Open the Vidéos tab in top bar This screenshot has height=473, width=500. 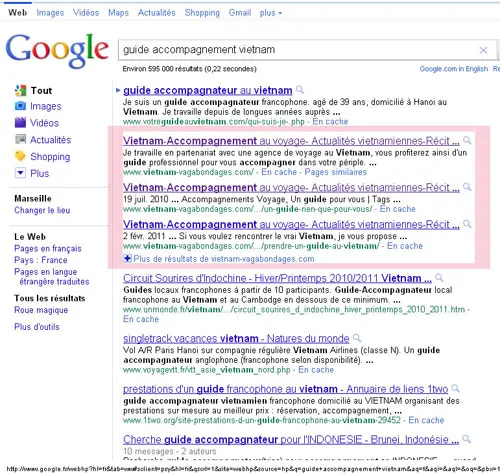coord(86,13)
